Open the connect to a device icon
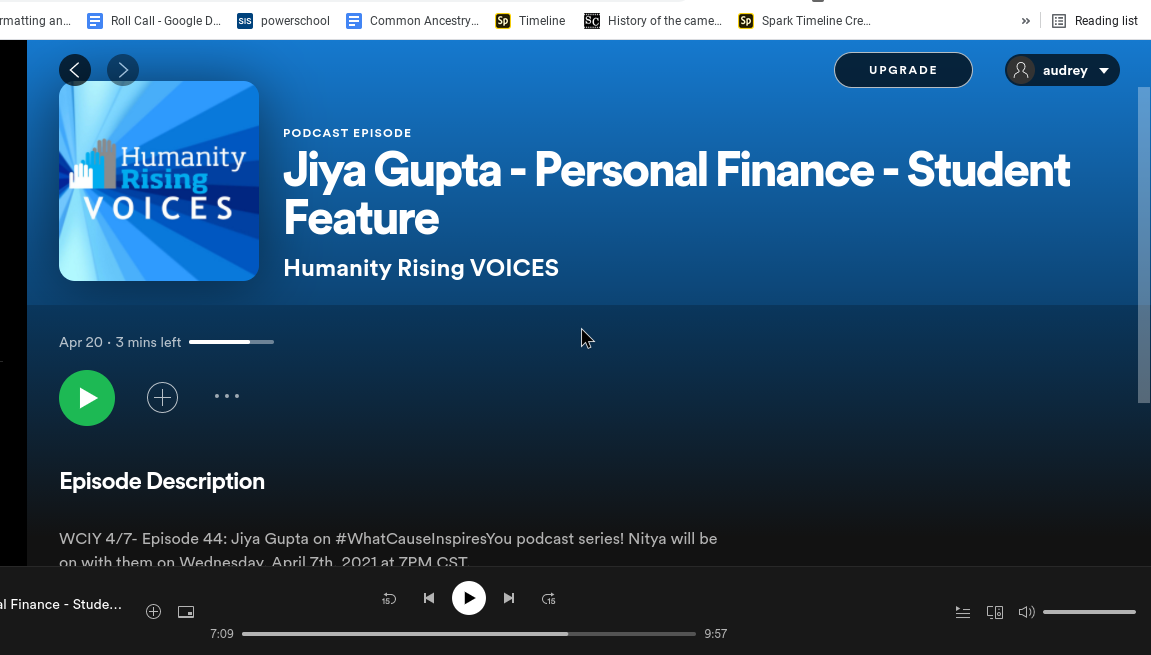Image resolution: width=1151 pixels, height=655 pixels. click(x=995, y=612)
